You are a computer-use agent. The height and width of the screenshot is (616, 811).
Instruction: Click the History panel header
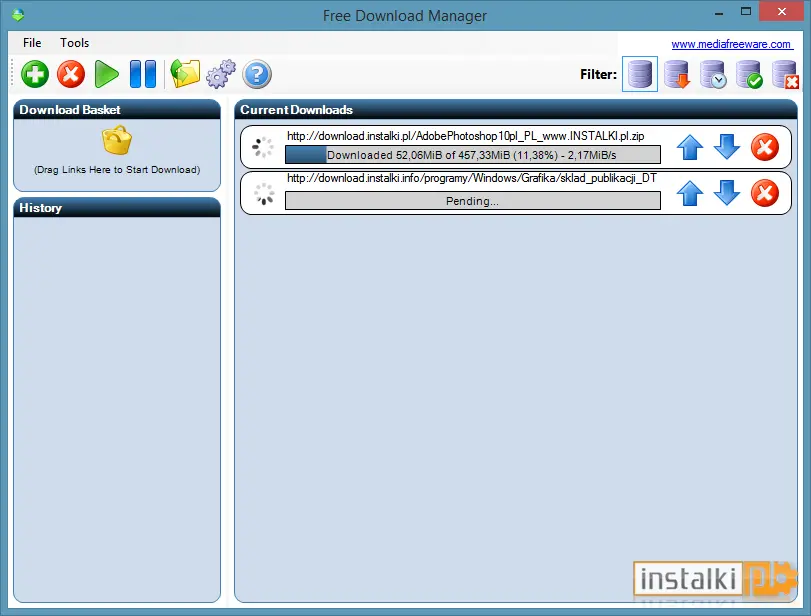point(117,207)
